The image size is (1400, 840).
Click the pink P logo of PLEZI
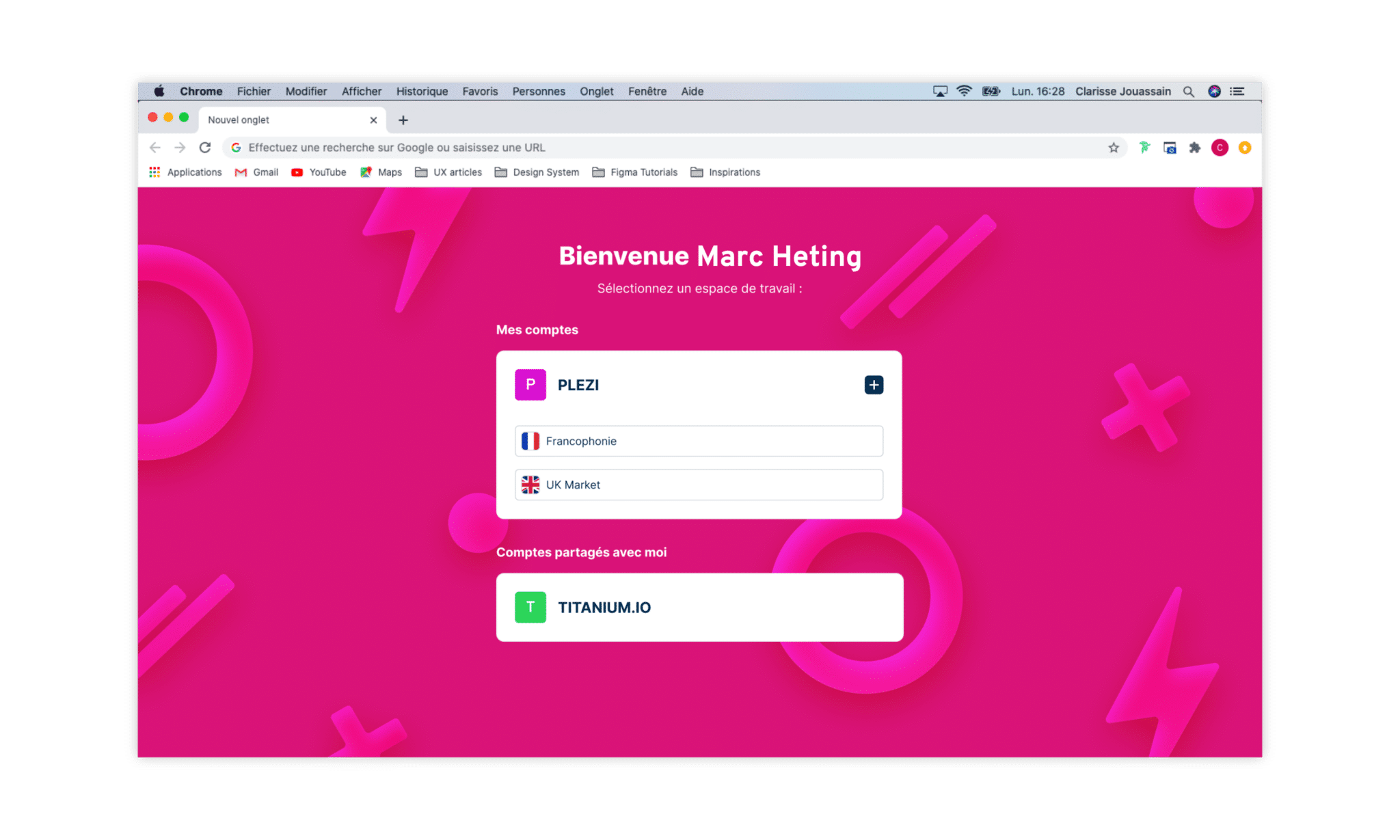(x=530, y=385)
